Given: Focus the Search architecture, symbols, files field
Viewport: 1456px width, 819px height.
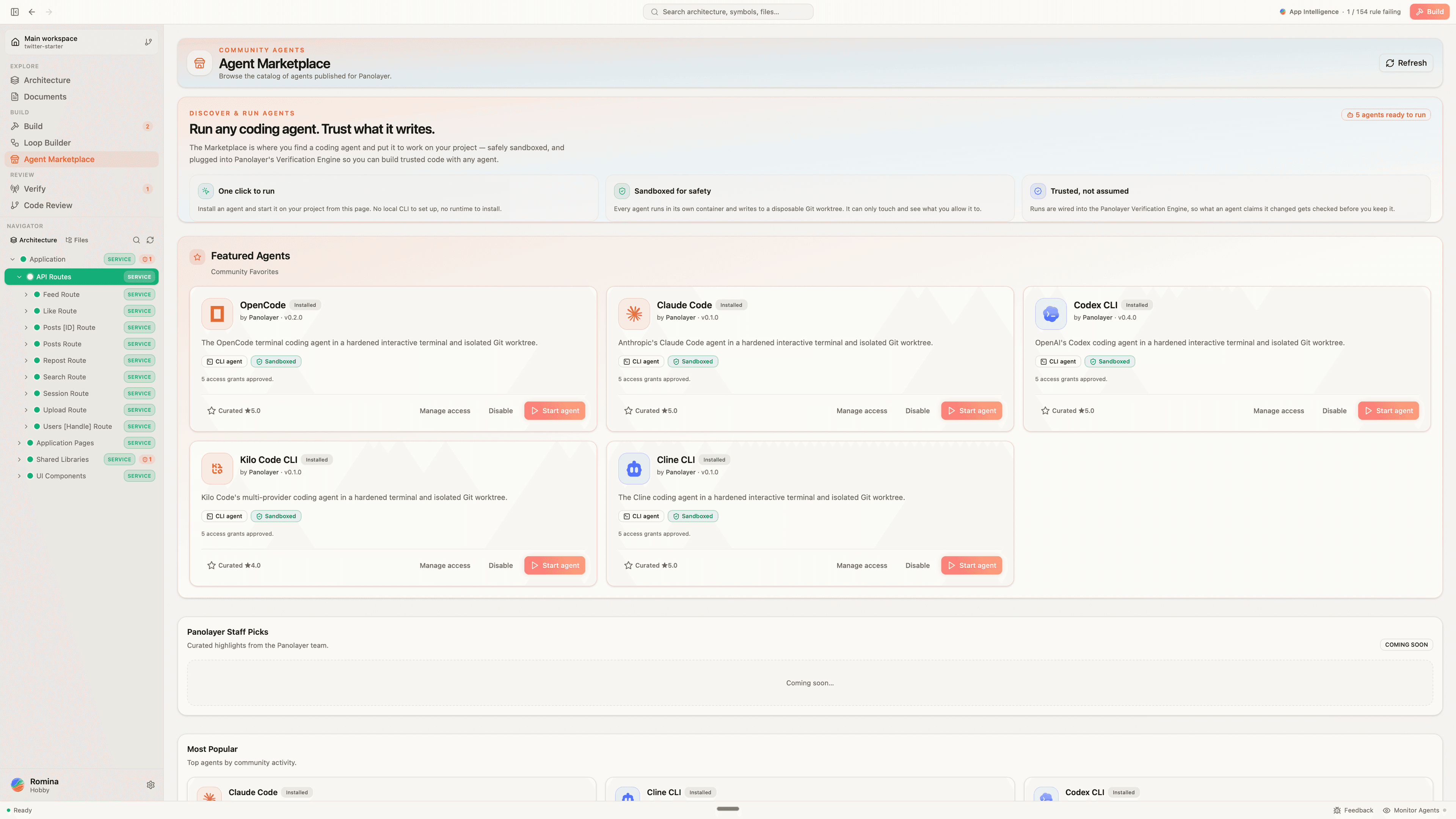Looking at the screenshot, I should click(728, 12).
